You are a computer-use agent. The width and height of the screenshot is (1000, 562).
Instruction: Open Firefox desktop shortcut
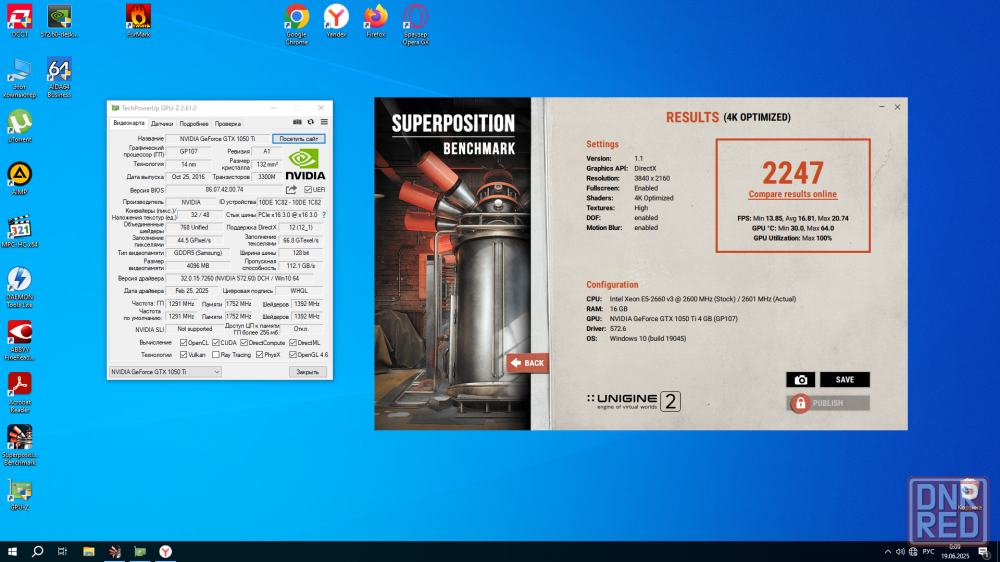click(x=376, y=21)
